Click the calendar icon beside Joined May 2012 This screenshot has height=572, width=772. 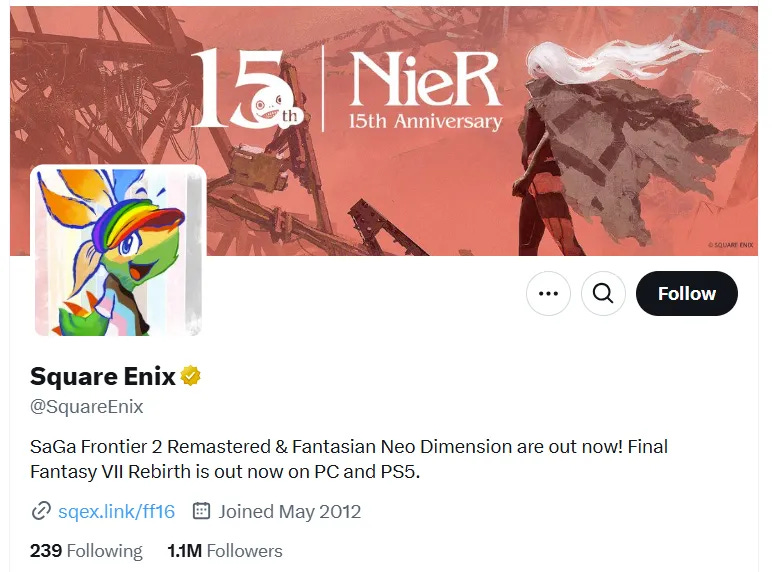click(x=201, y=511)
